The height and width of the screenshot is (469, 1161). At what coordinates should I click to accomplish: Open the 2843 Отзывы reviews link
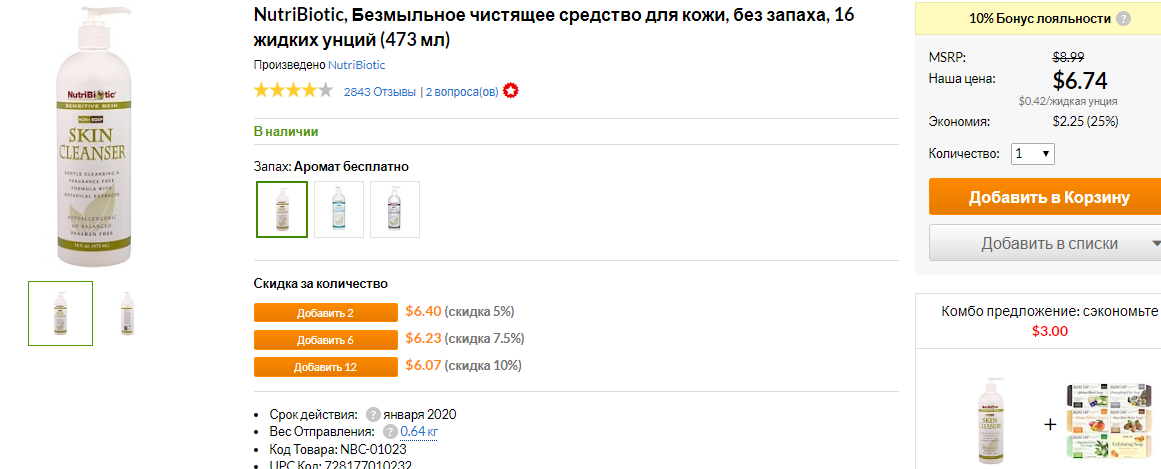coord(380,93)
